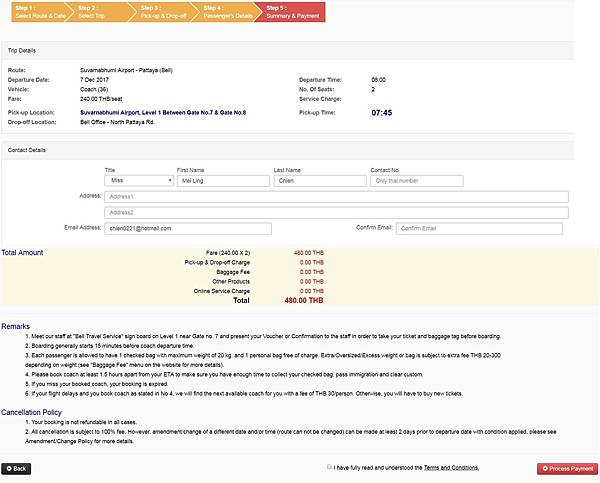Focus the Confirm Email field
Image resolution: width=600 pixels, height=483 pixels.
[479, 228]
